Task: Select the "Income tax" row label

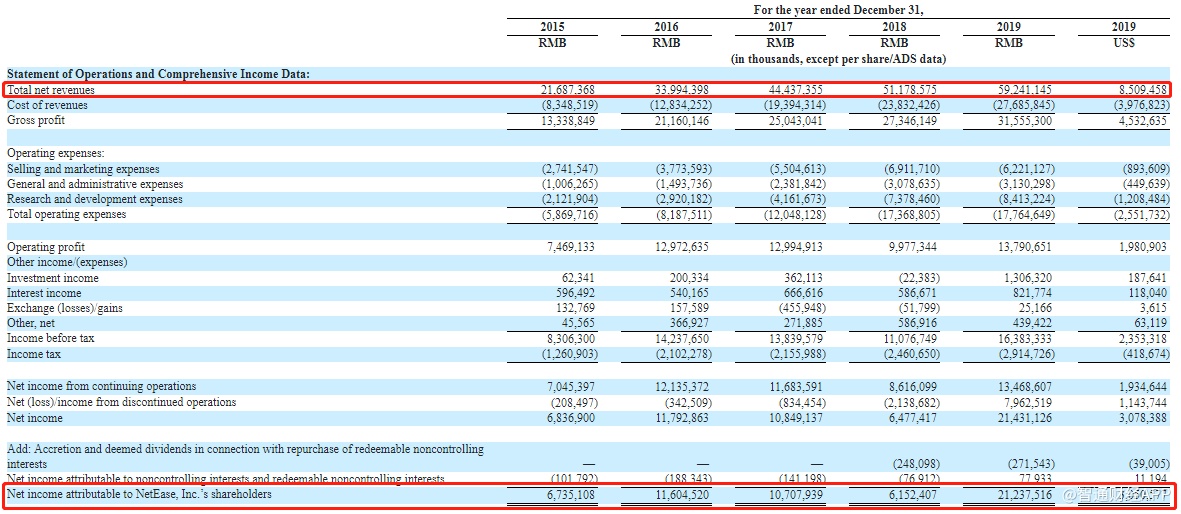Action: [34, 354]
